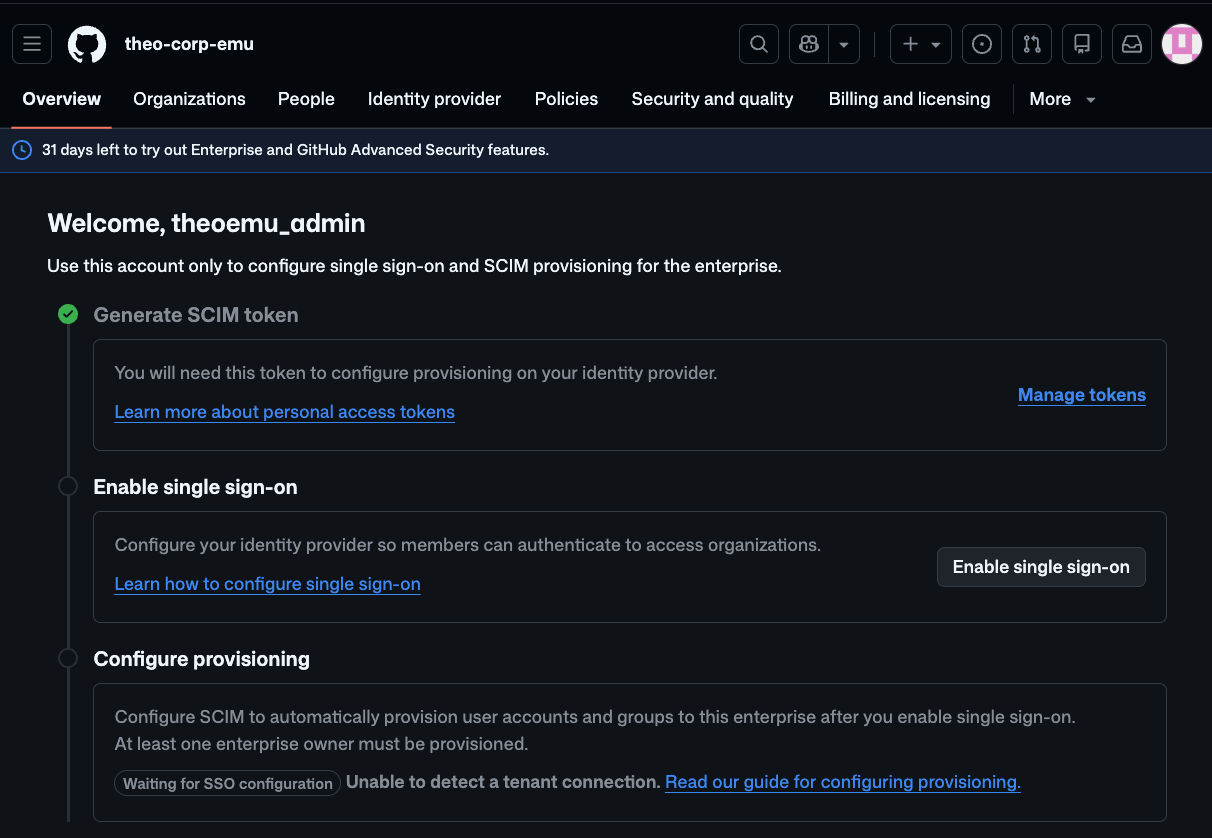Image resolution: width=1212 pixels, height=838 pixels.
Task: Click the clock icon in trial banner
Action: point(22,150)
